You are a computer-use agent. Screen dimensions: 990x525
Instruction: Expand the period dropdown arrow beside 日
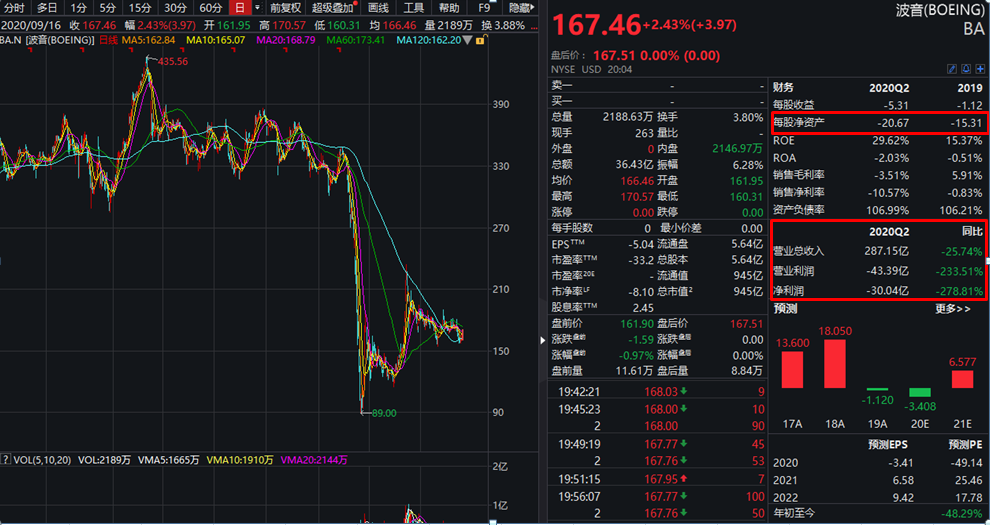tap(258, 8)
